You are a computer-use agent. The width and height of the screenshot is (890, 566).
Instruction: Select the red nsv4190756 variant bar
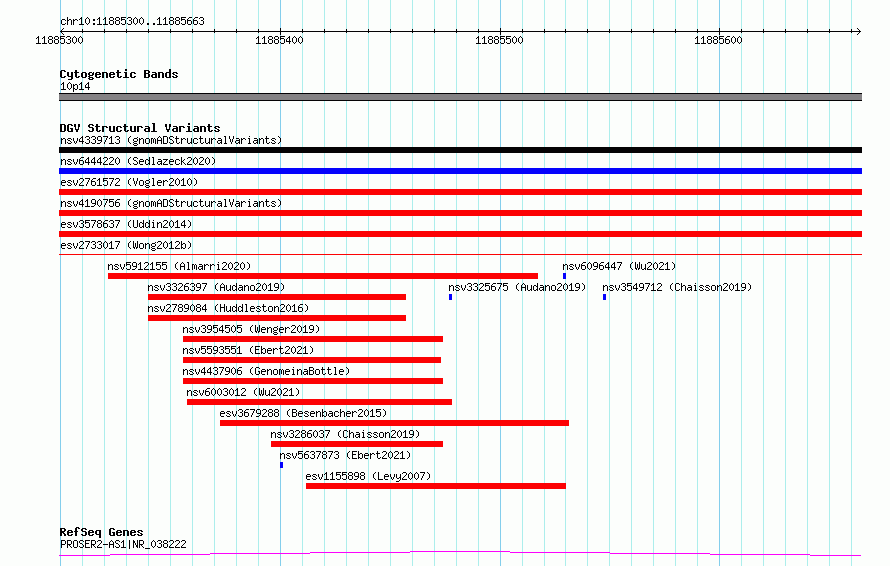pos(460,213)
